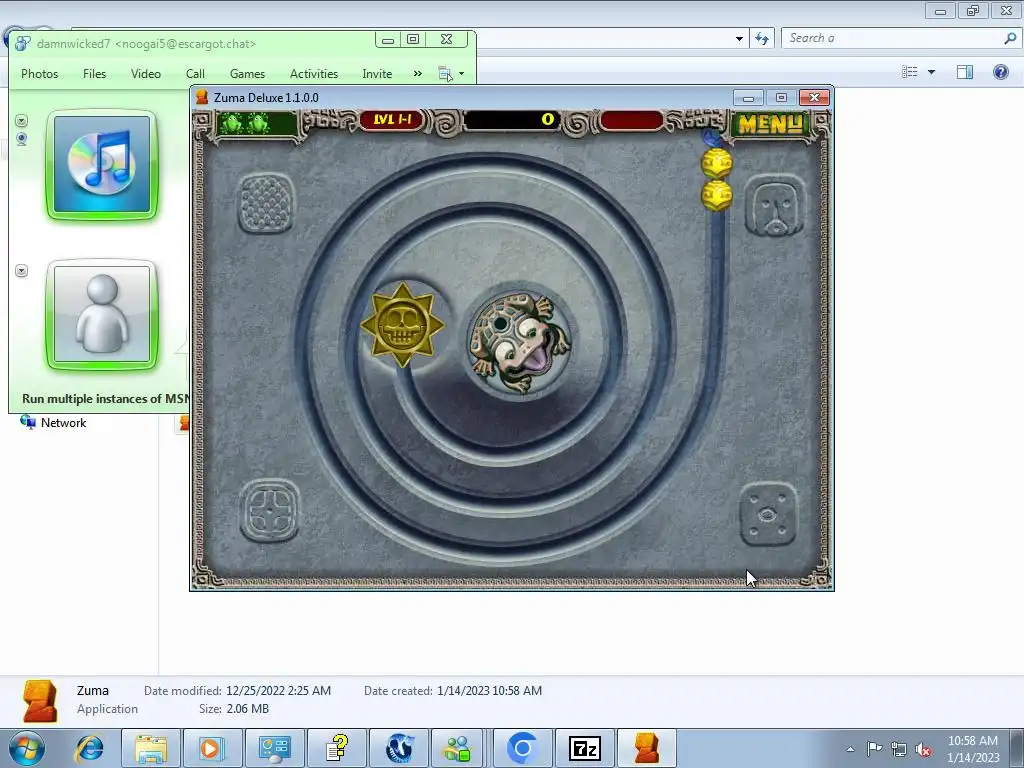Click the Control Panel taskbar icon
Image resolution: width=1024 pixels, height=768 pixels.
[274, 748]
